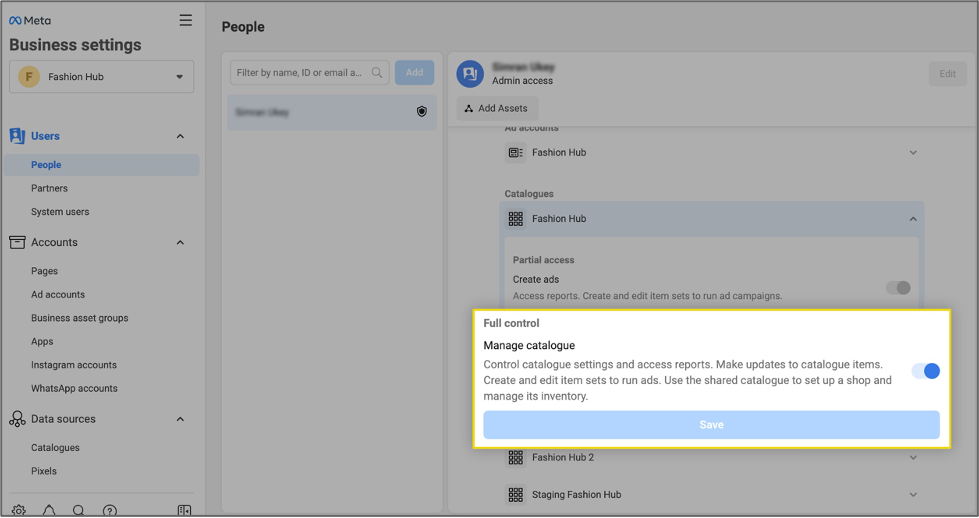Click the Fashion Hub 2 catalogue icon
The width and height of the screenshot is (979, 518).
pos(516,457)
